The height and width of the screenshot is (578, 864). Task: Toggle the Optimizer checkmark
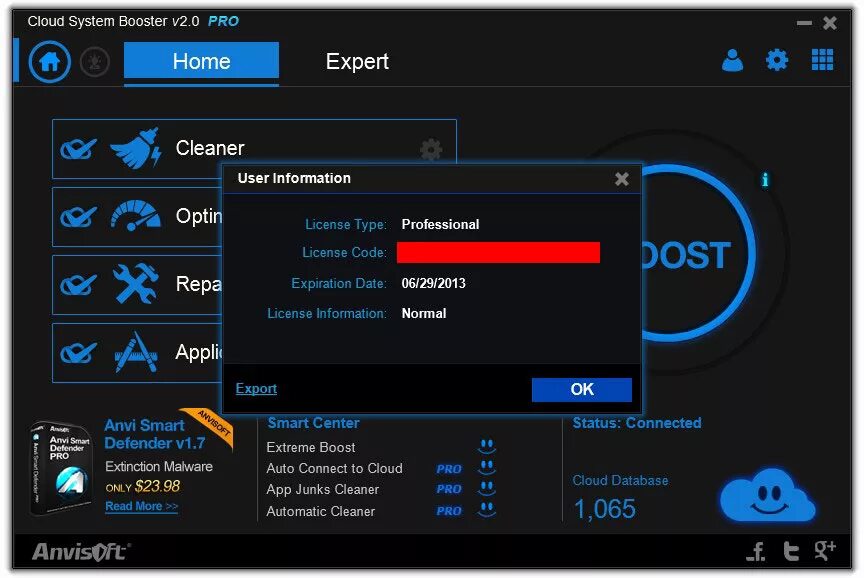[78, 217]
